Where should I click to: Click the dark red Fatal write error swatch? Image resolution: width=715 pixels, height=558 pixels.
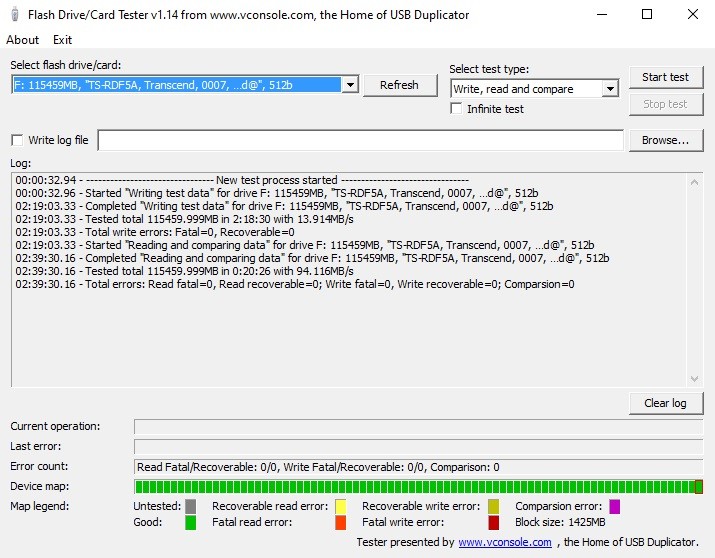493,522
